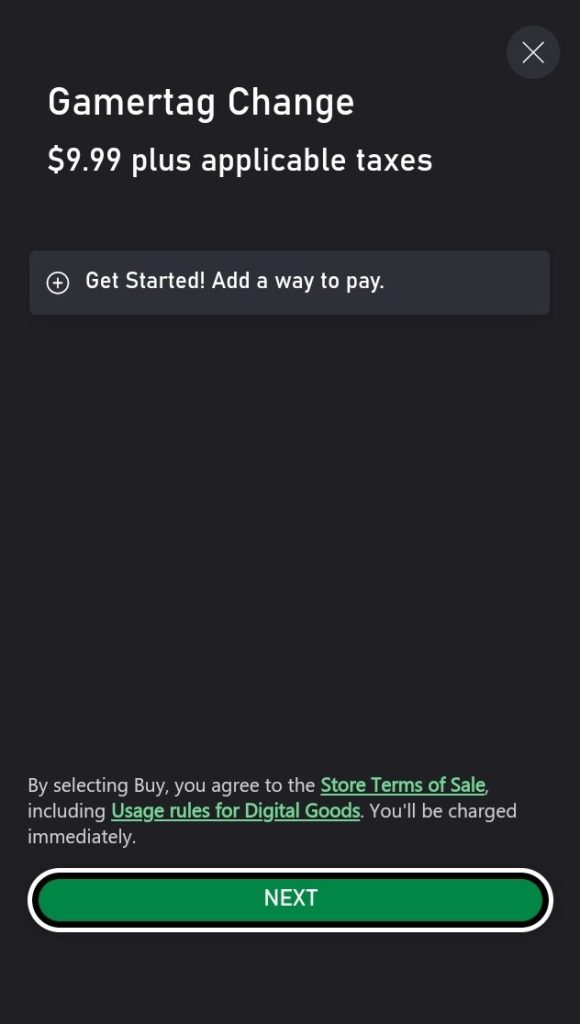Click the round close button at top
Image resolution: width=580 pixels, height=1024 pixels.
tap(533, 52)
